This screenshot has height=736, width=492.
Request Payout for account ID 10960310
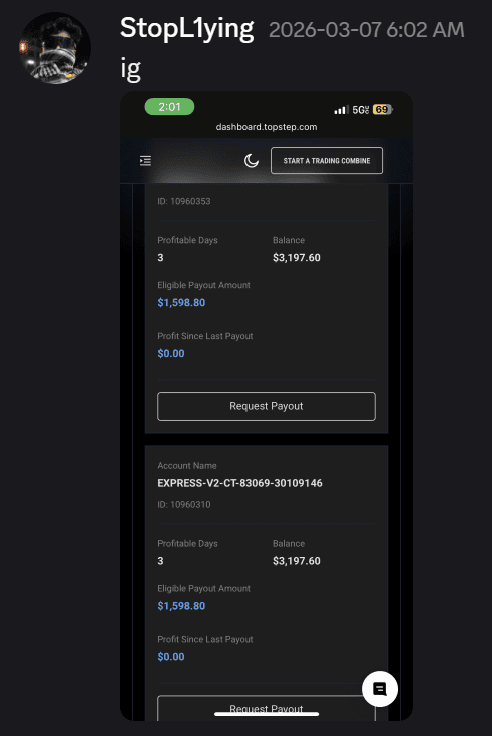(266, 708)
